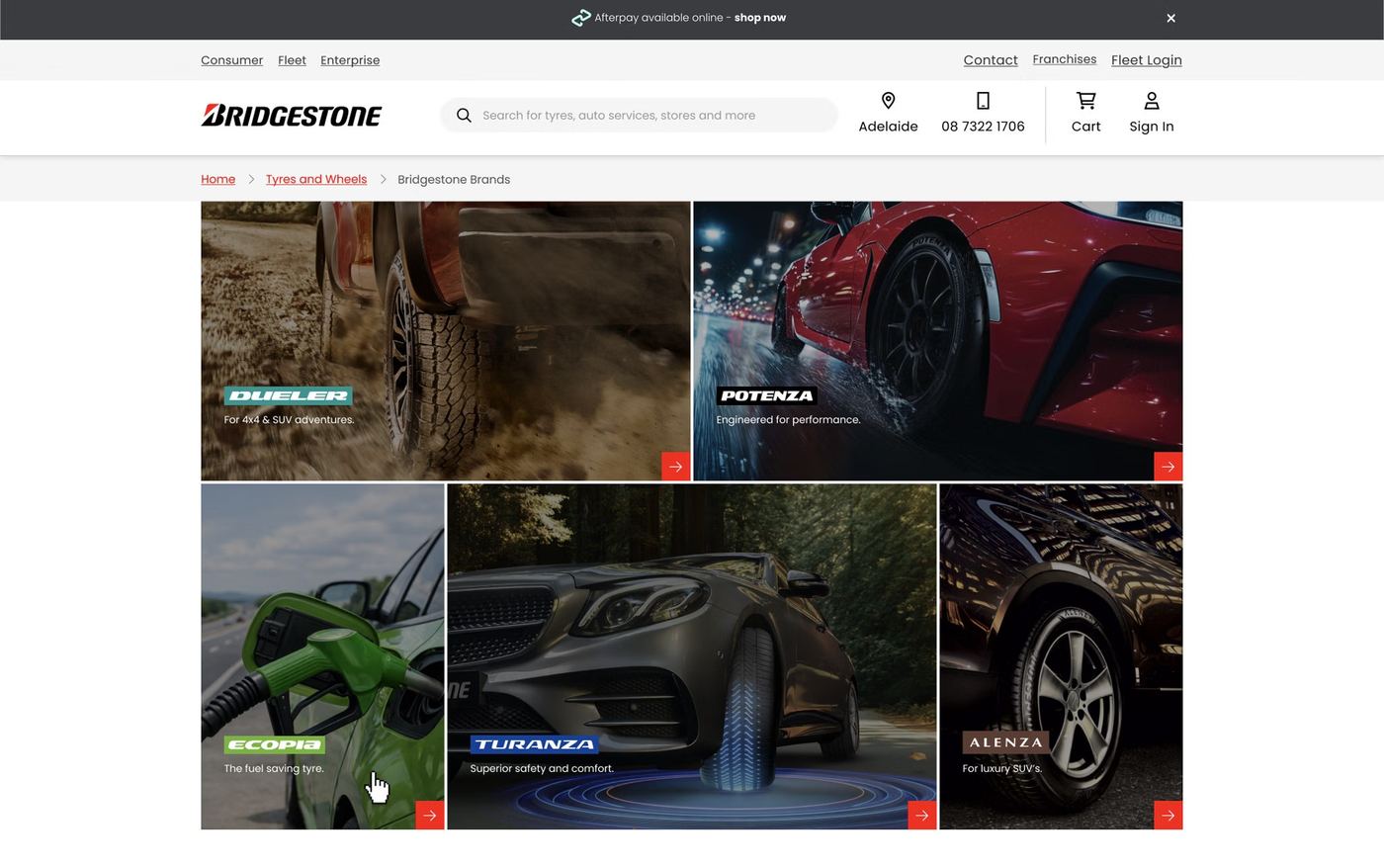Switch to Consumer section

[231, 60]
